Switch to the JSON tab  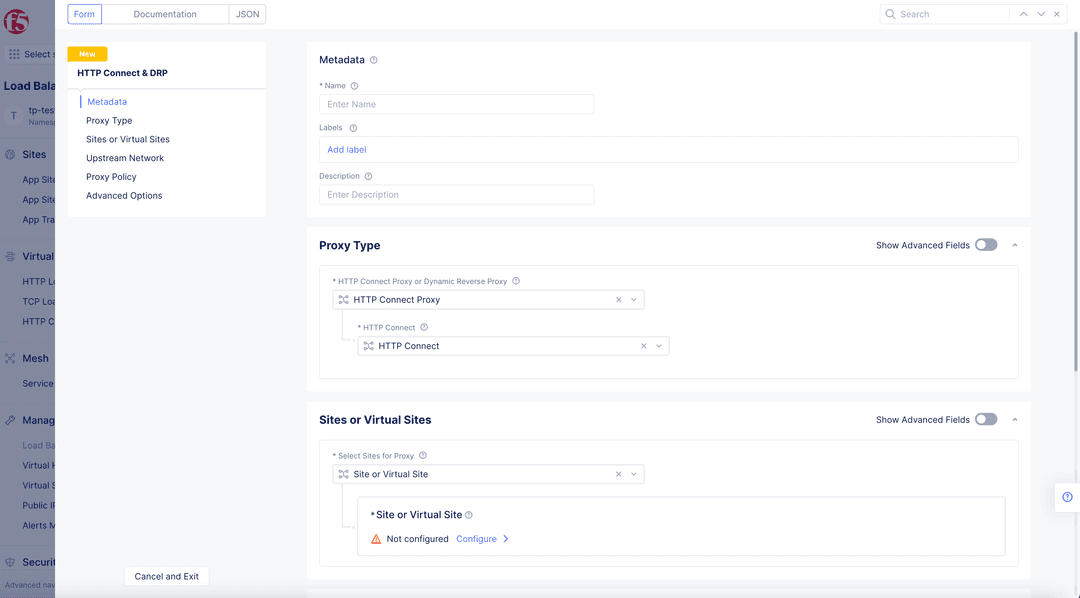click(x=247, y=14)
